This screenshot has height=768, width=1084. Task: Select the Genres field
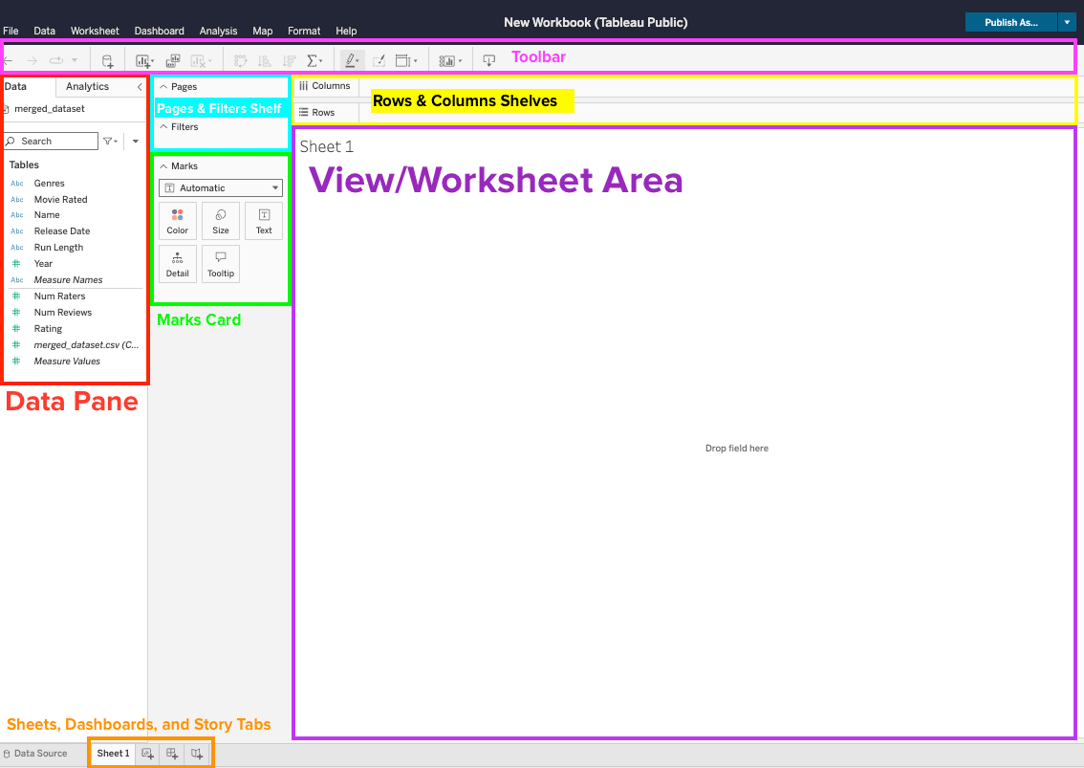(x=49, y=183)
